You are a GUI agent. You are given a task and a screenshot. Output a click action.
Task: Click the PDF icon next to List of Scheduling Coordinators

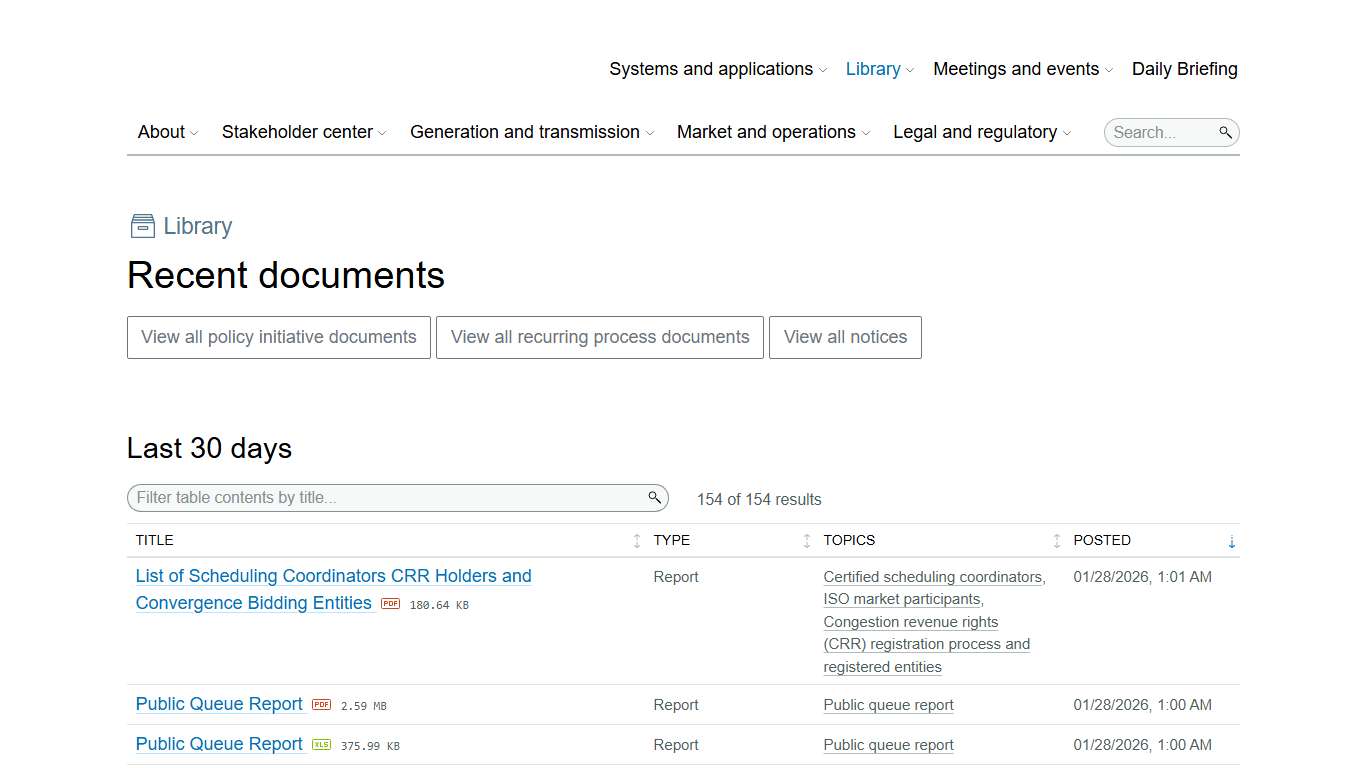[389, 603]
